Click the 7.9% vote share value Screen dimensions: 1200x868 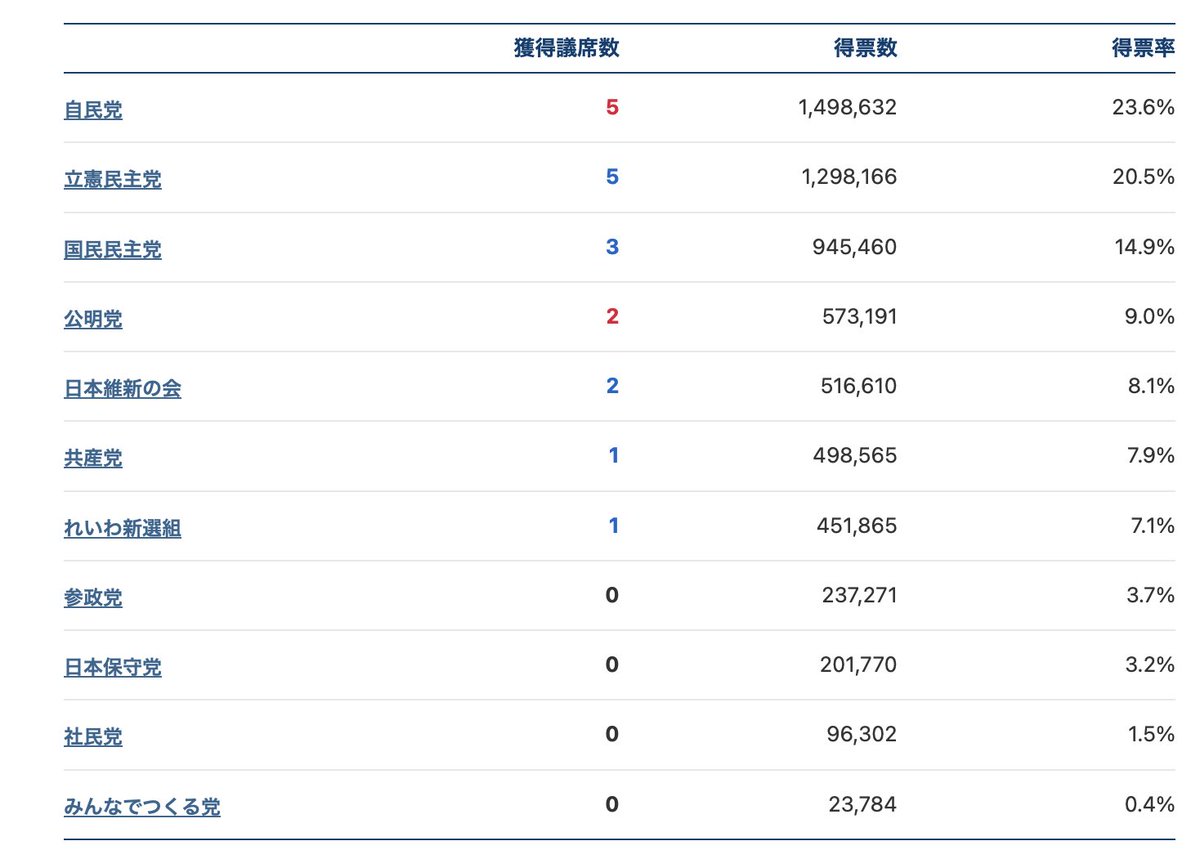(1150, 456)
